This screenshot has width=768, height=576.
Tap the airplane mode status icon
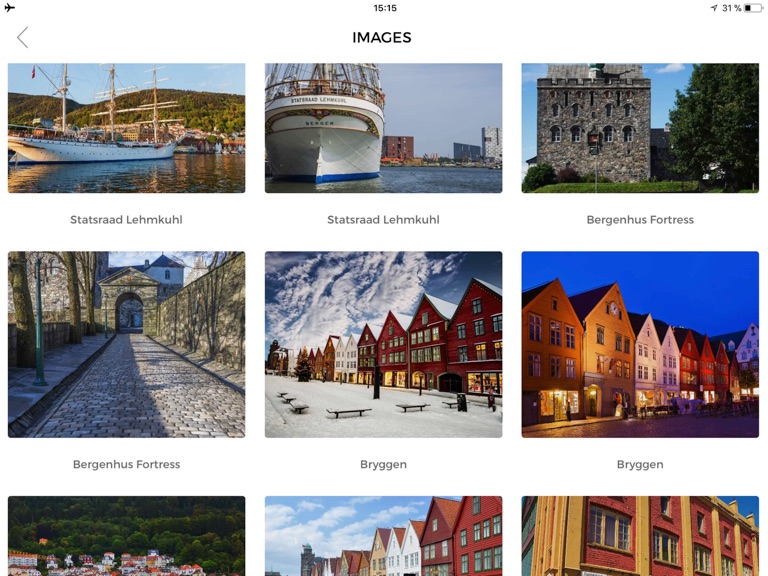pyautogui.click(x=9, y=8)
